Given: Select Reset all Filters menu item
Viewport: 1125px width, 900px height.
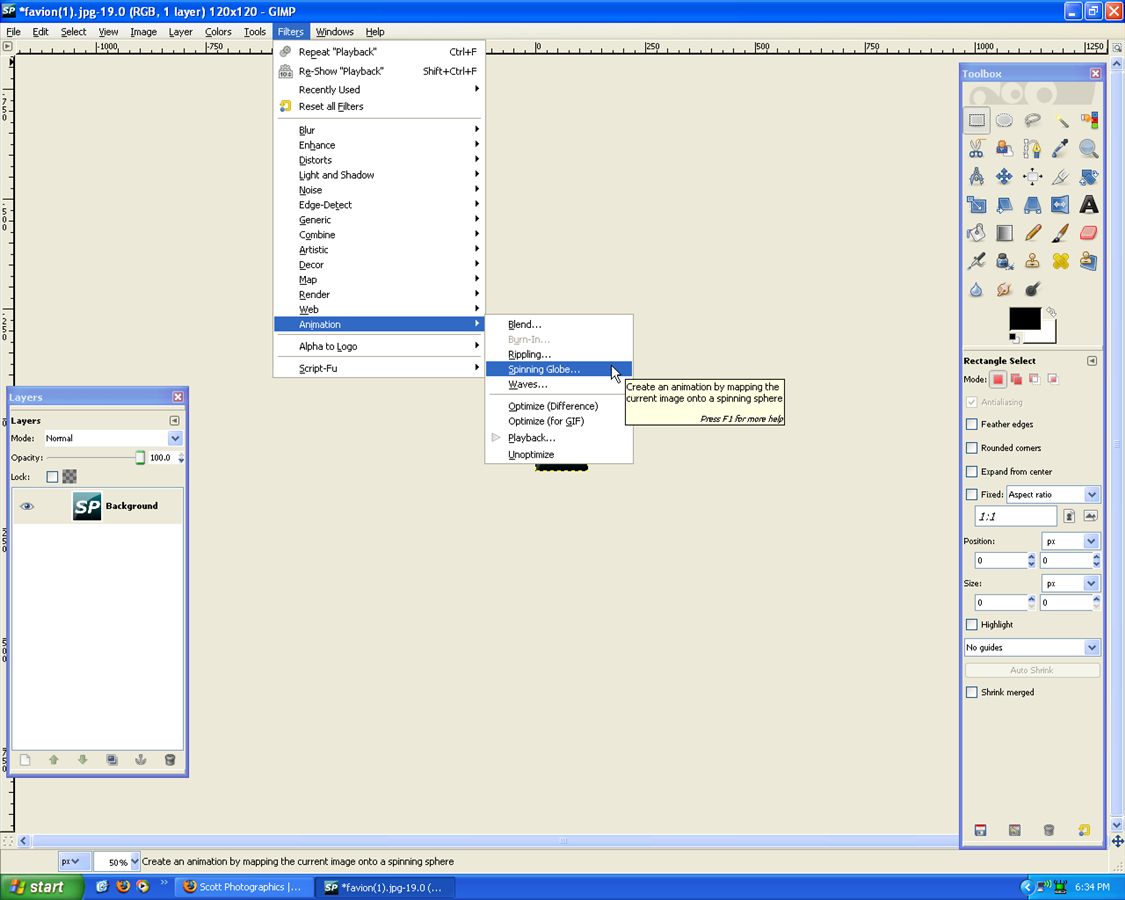Looking at the screenshot, I should [x=380, y=106].
